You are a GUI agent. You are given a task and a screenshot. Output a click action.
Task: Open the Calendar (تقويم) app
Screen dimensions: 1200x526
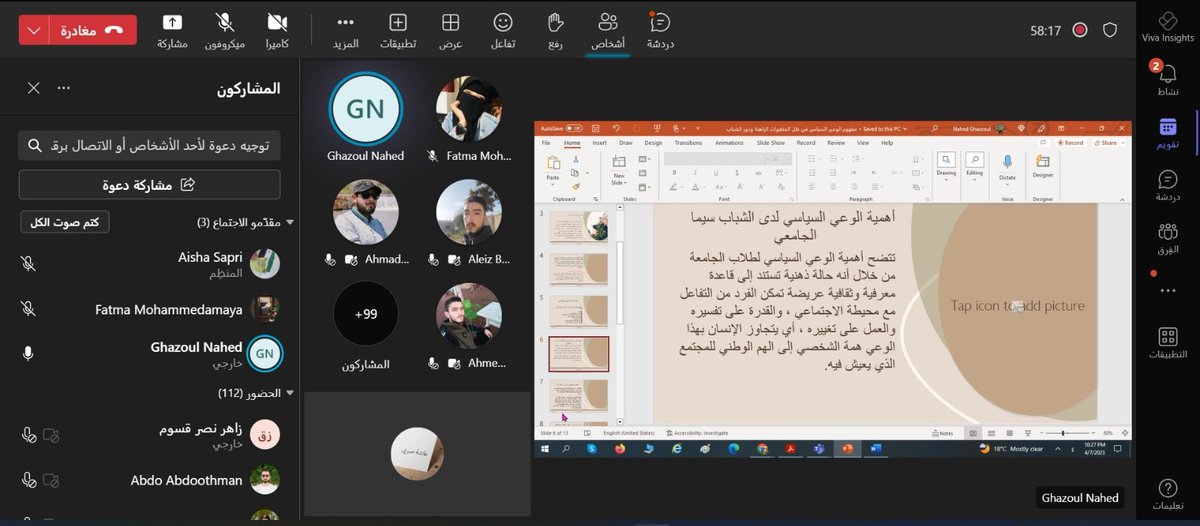(x=1168, y=133)
